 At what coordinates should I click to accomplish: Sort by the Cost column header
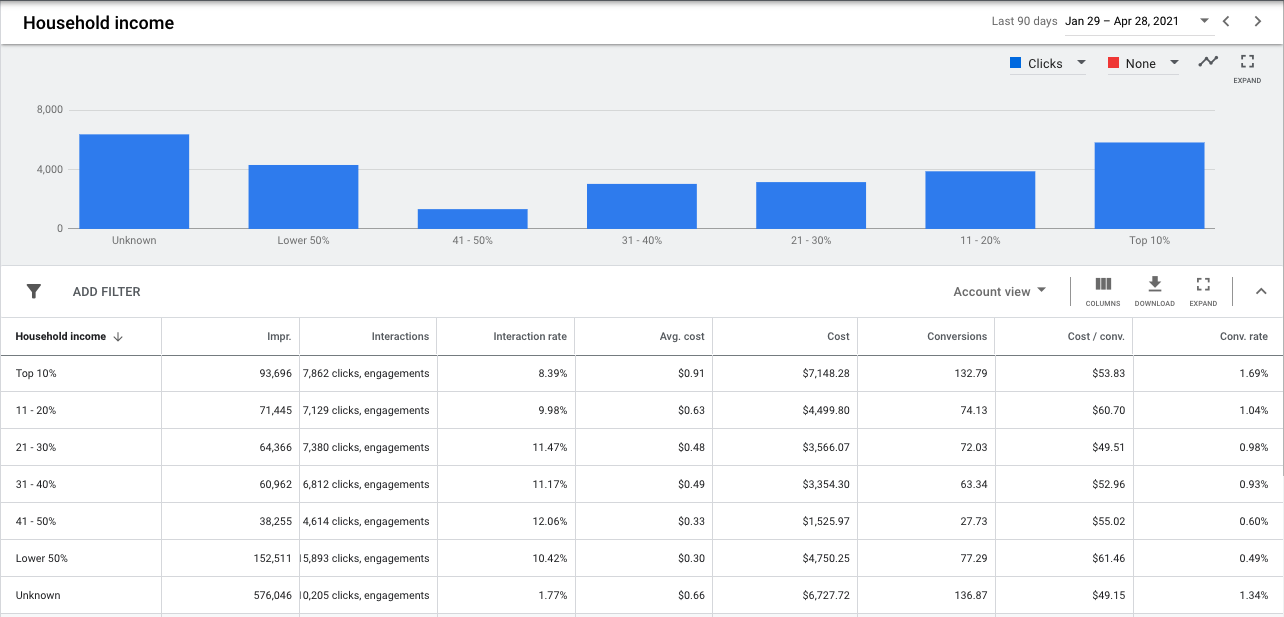pyautogui.click(x=838, y=336)
